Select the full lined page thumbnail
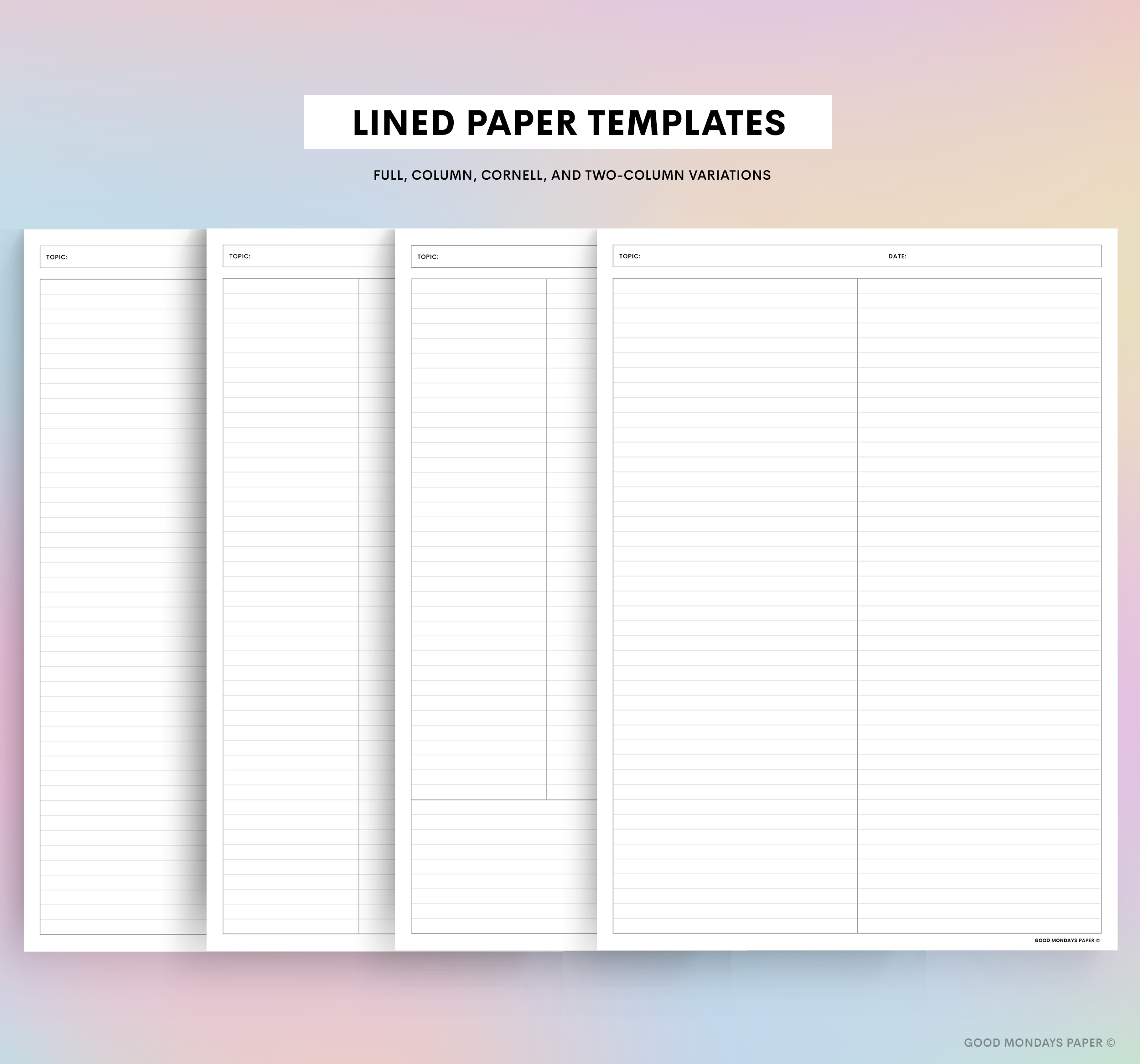This screenshot has width=1140, height=1064. (x=115, y=590)
